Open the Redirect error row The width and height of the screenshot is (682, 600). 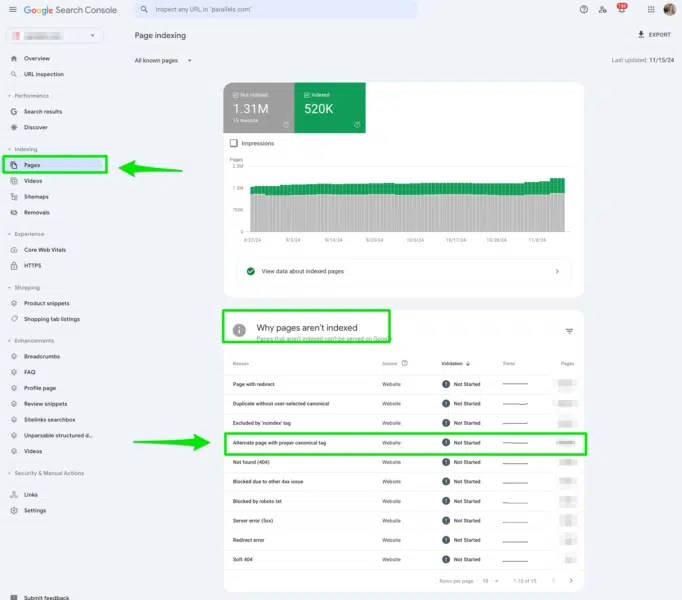pyautogui.click(x=404, y=540)
